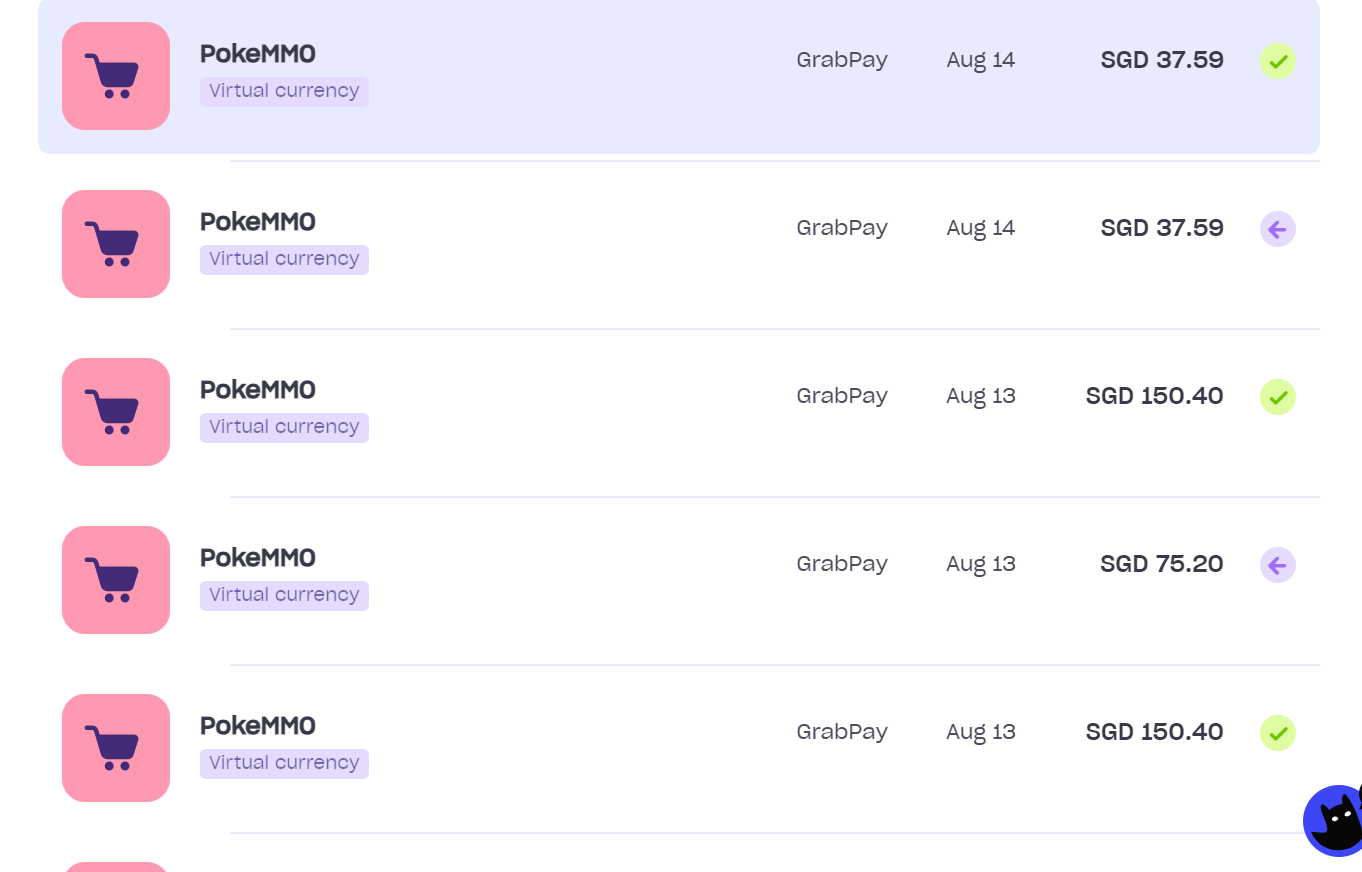Image resolution: width=1362 pixels, height=872 pixels.
Task: Click the cart icon of the refunded SGD 37.59 transaction
Action: coord(116,244)
